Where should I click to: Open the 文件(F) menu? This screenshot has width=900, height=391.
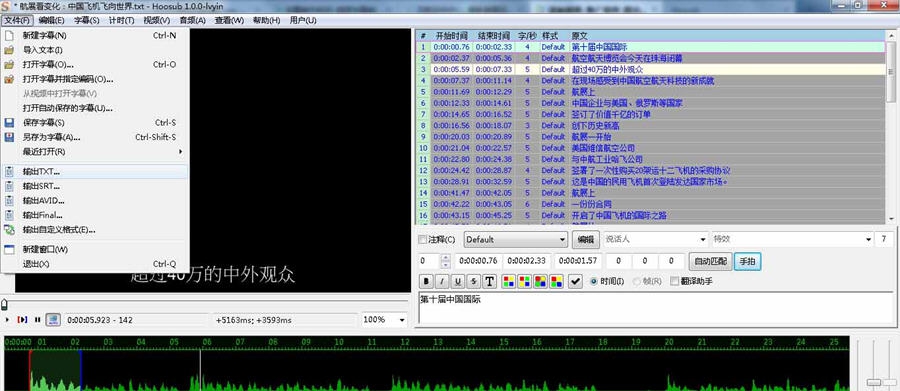(17, 20)
